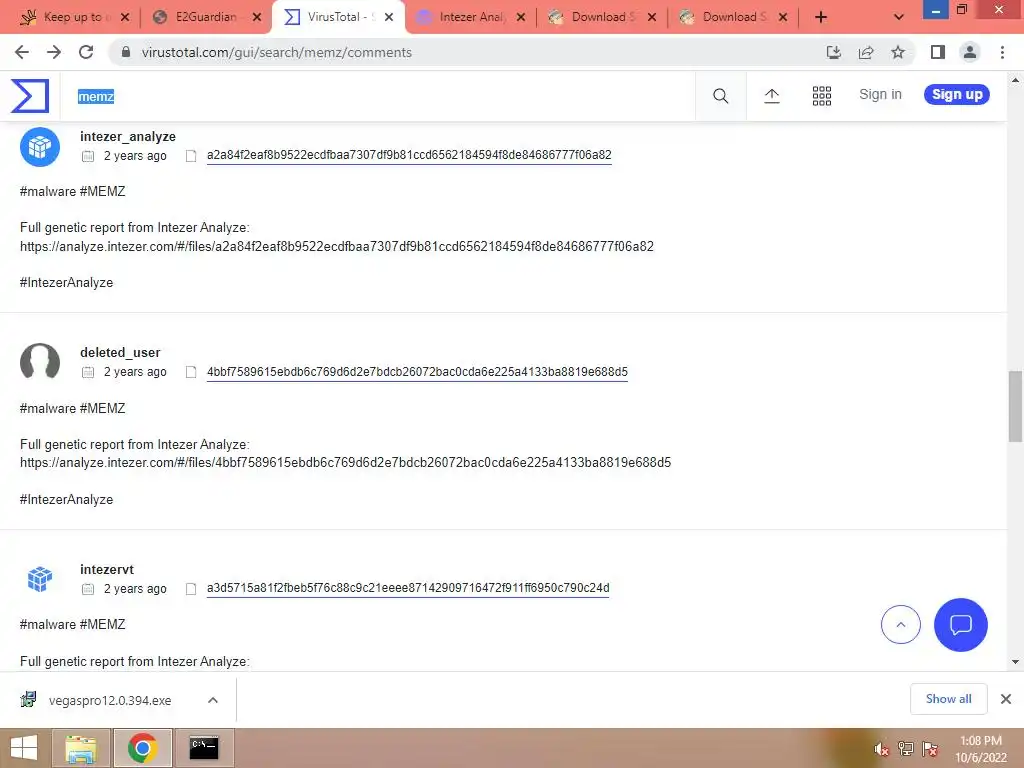
Task: Click the page vertical scrollbar thumb
Action: coord(1015,406)
